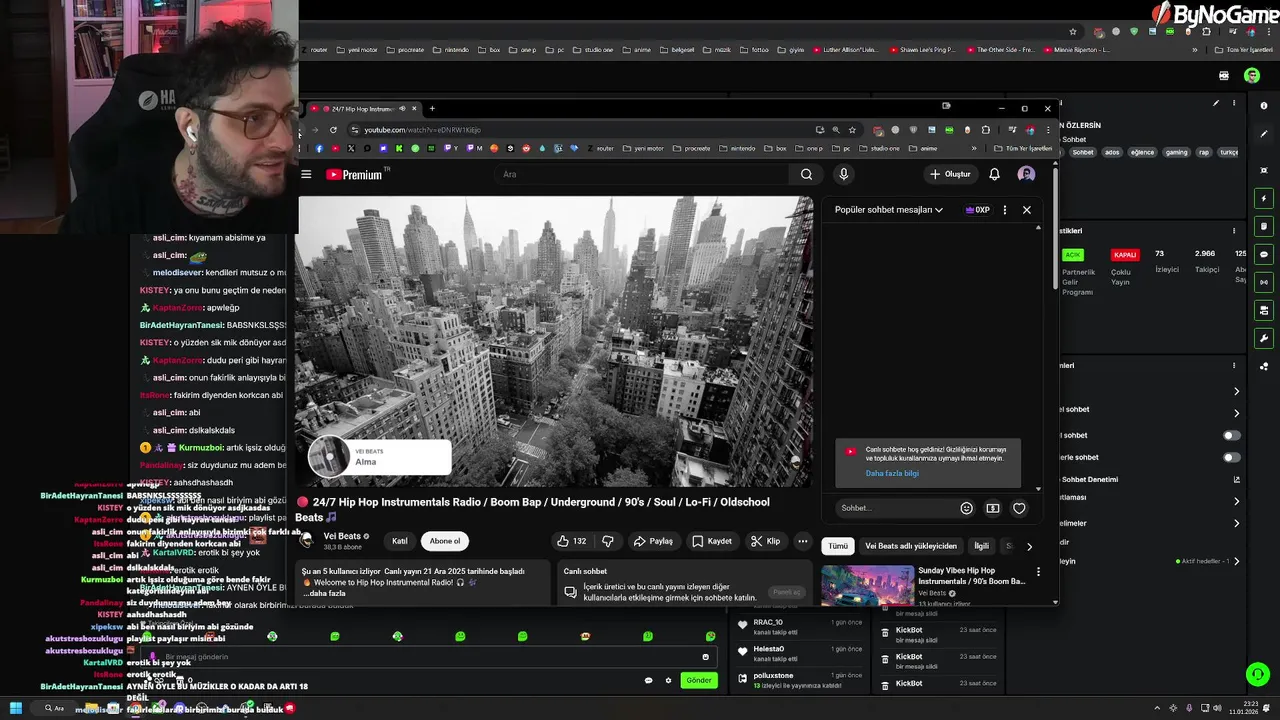Open the 'procreate' bookmark folder

click(692, 148)
